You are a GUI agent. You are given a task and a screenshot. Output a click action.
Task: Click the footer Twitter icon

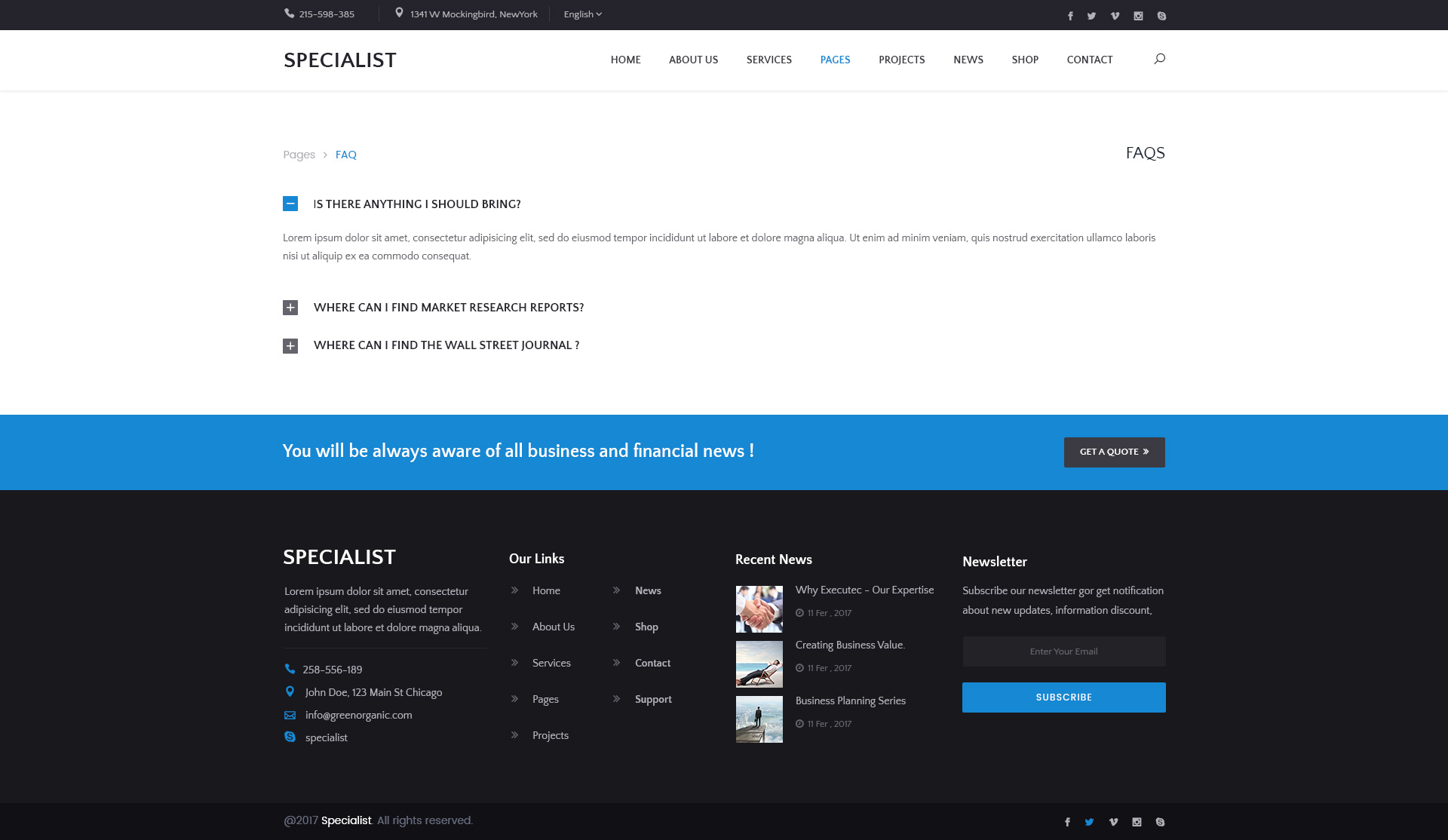coord(1089,822)
